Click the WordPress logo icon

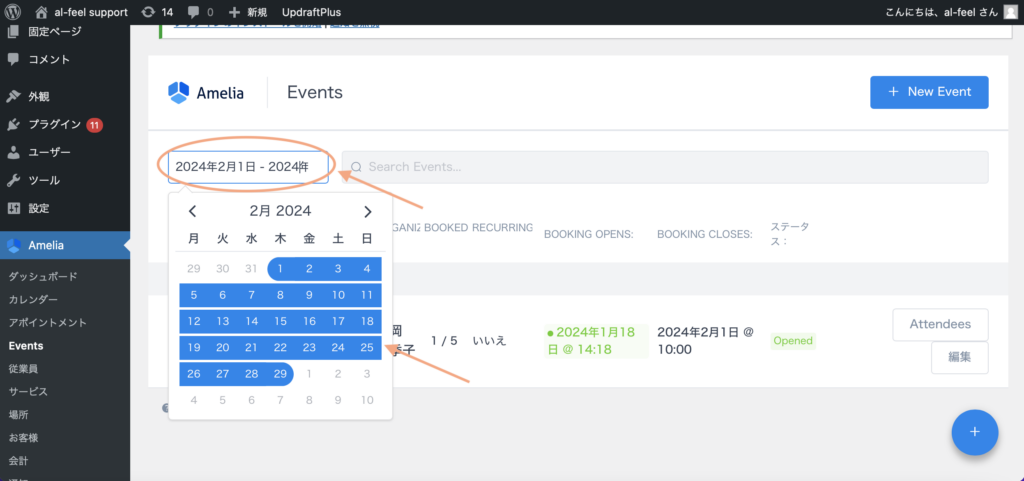click(13, 11)
